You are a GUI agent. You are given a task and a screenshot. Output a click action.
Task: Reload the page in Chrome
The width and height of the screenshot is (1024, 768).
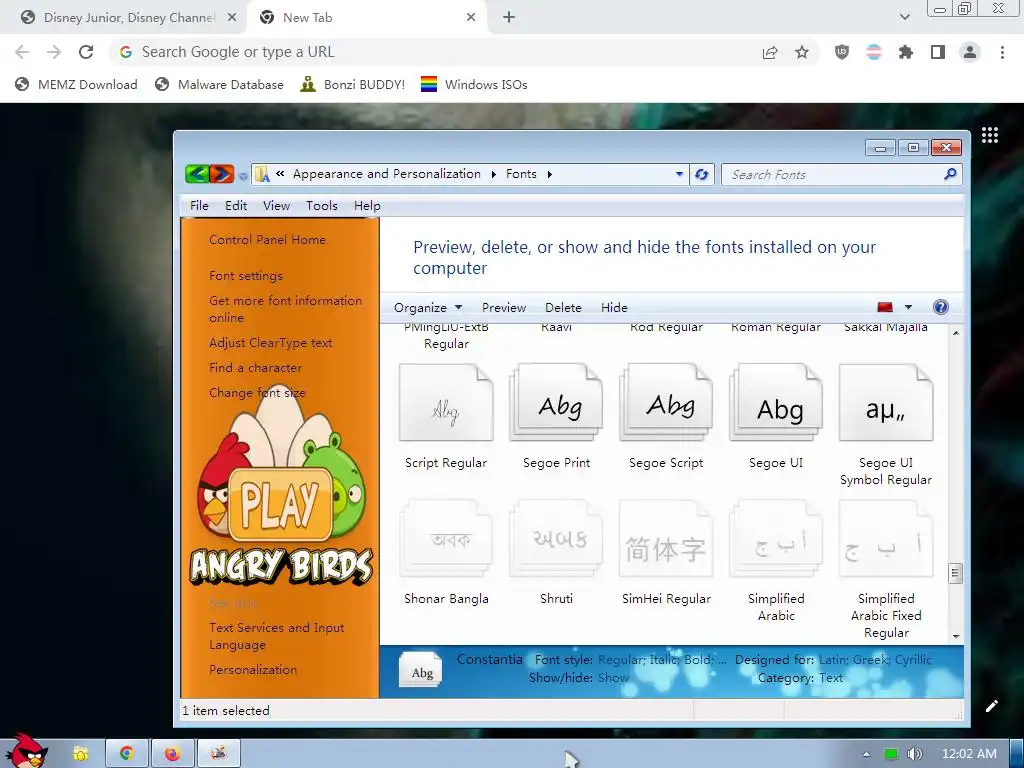click(86, 52)
